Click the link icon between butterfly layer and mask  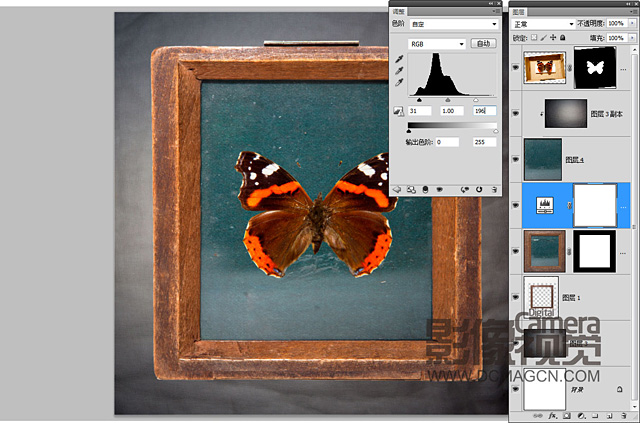point(570,68)
